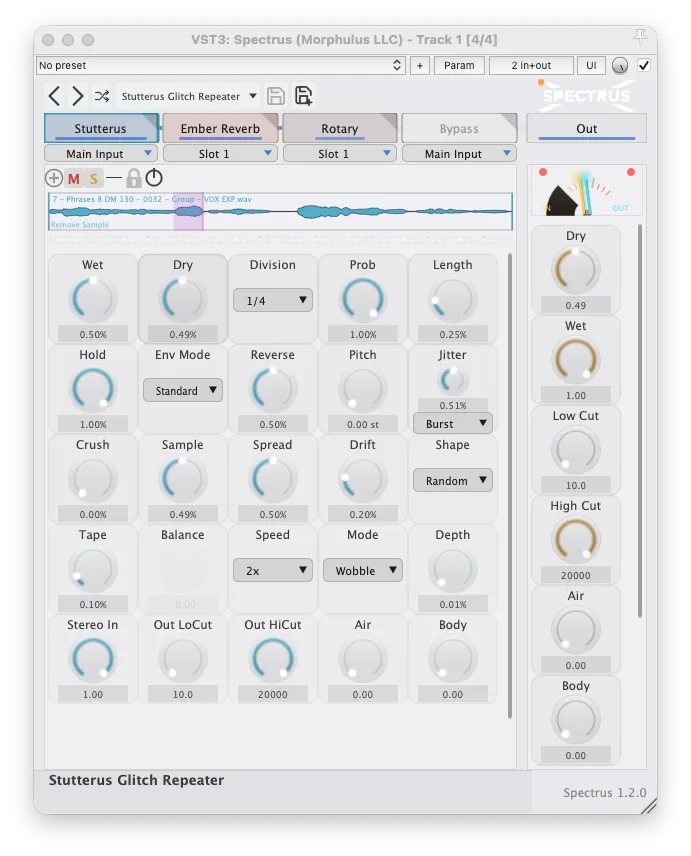Click the Stutterus Wet knob
691x856 pixels.
pyautogui.click(x=93, y=299)
